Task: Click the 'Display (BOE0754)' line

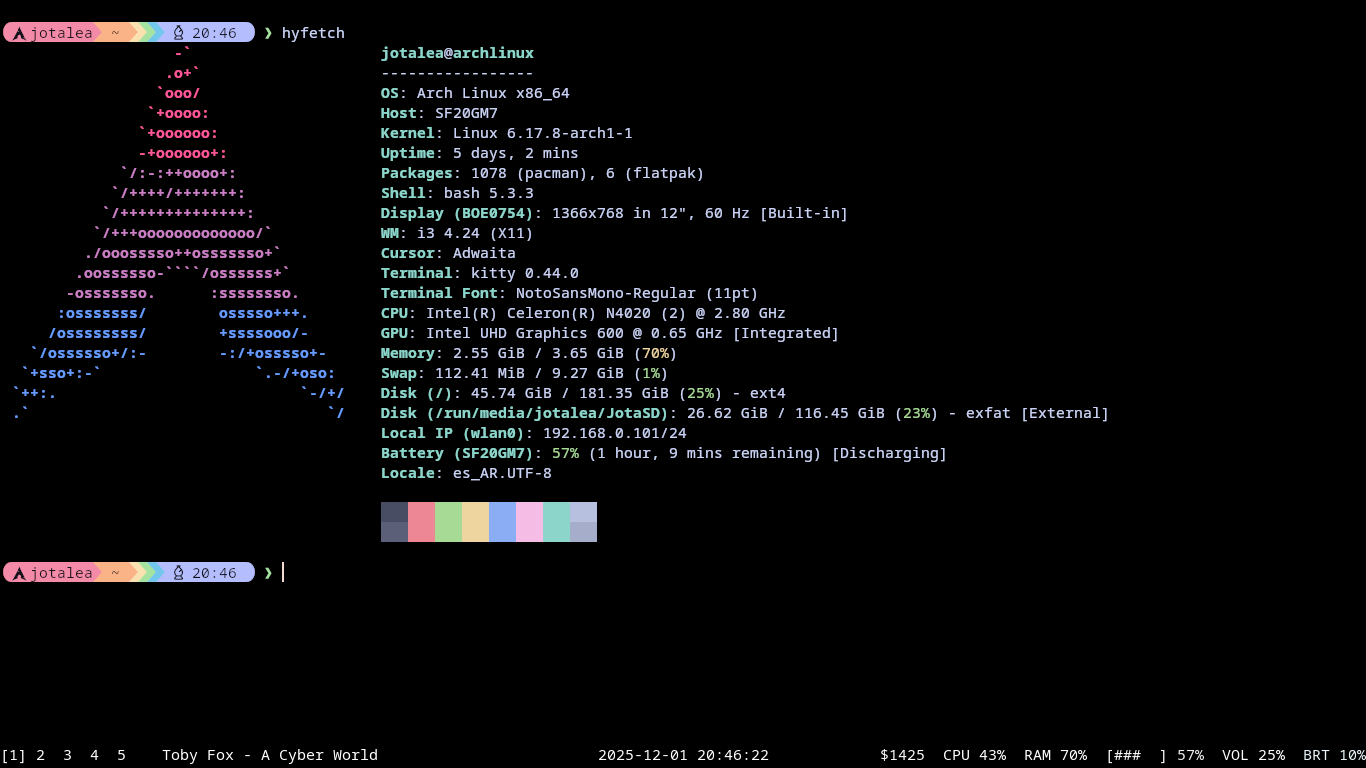Action: (614, 213)
